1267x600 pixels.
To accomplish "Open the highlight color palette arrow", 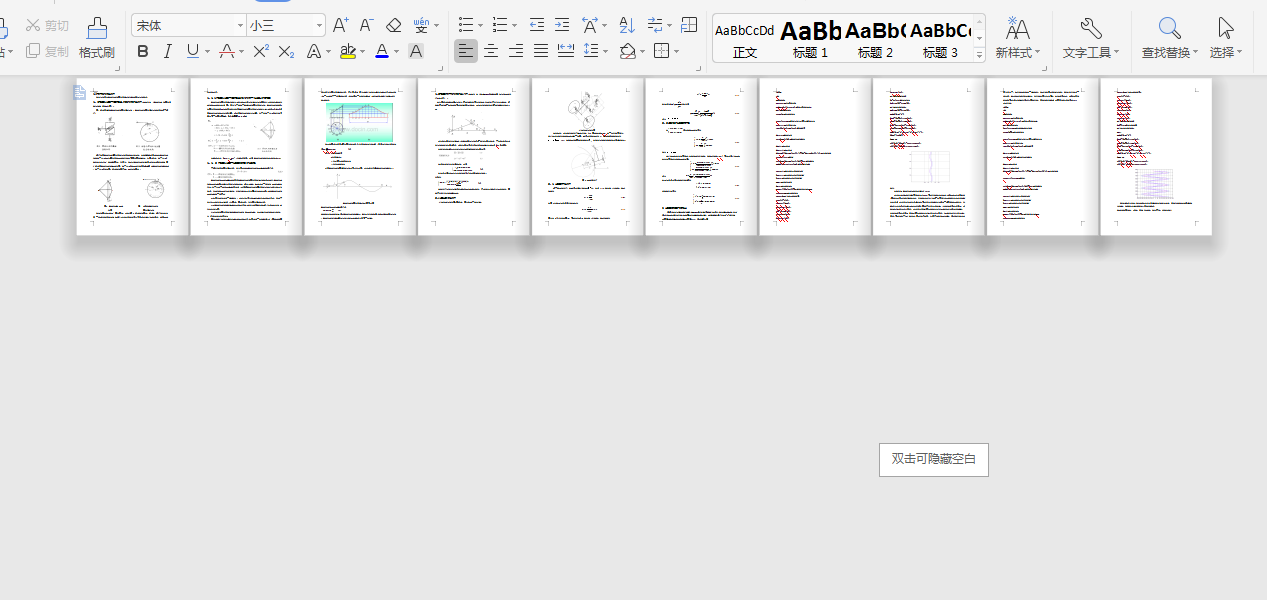I will pos(362,52).
